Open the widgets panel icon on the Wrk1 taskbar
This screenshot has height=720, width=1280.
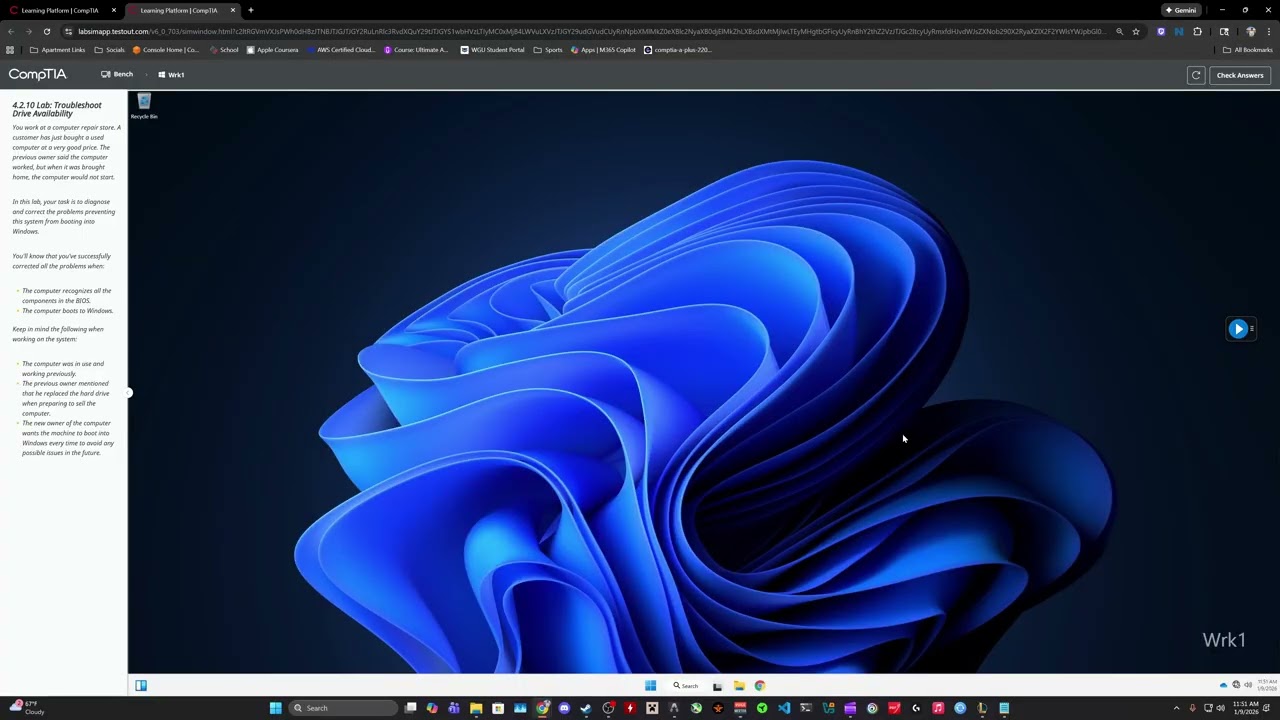[141, 686]
